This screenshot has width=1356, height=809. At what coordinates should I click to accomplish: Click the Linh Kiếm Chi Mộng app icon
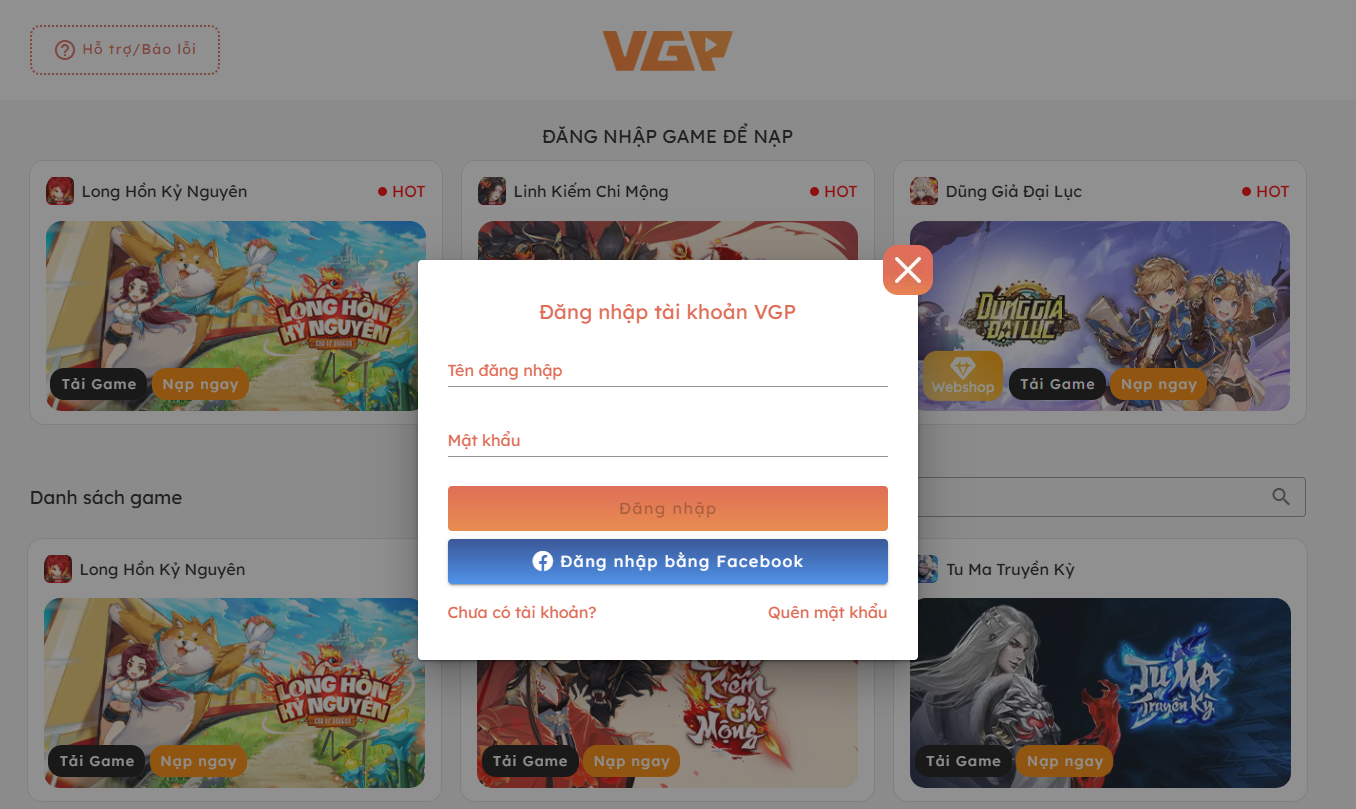(492, 191)
